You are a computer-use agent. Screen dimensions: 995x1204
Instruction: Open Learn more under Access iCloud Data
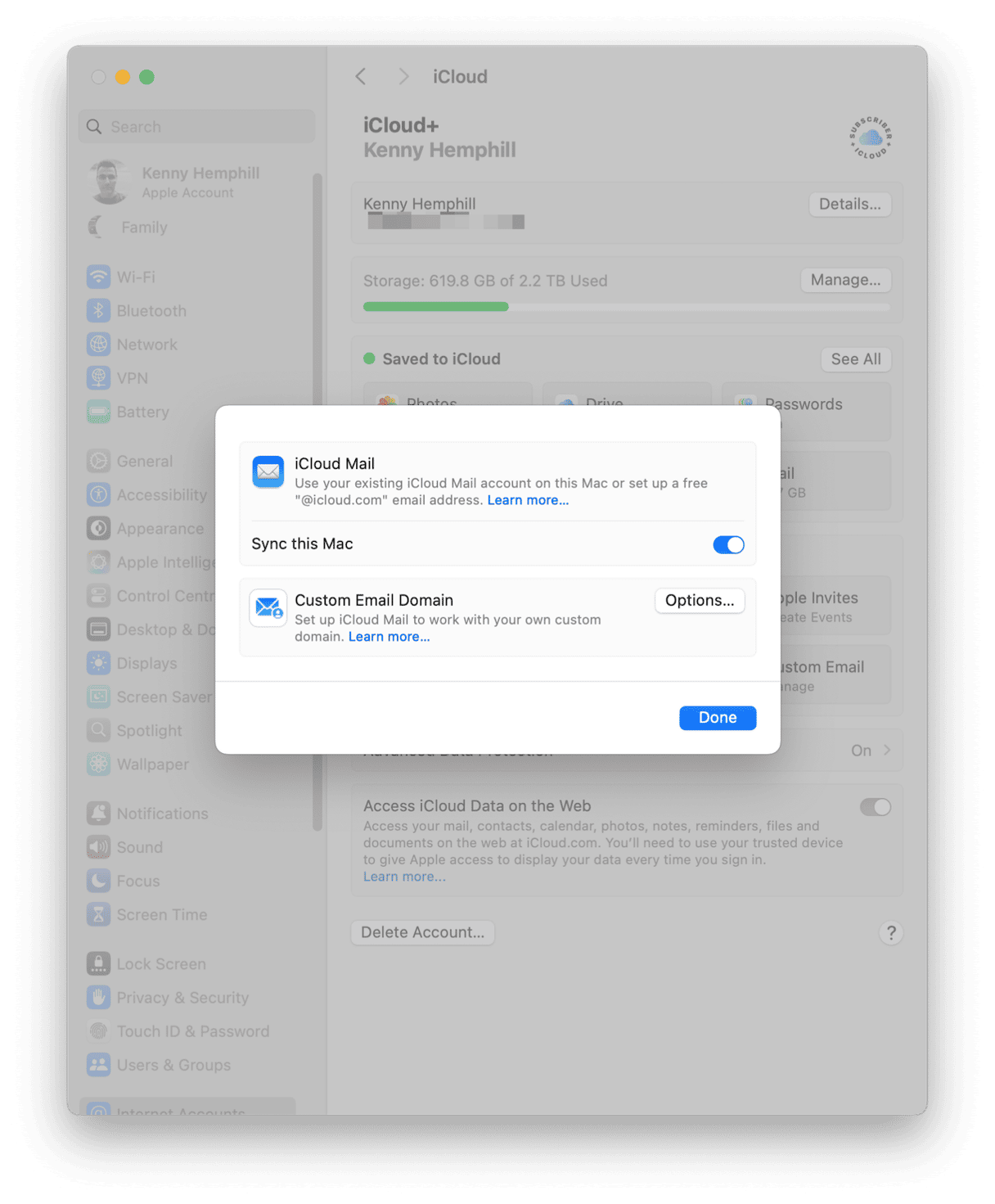(x=404, y=877)
